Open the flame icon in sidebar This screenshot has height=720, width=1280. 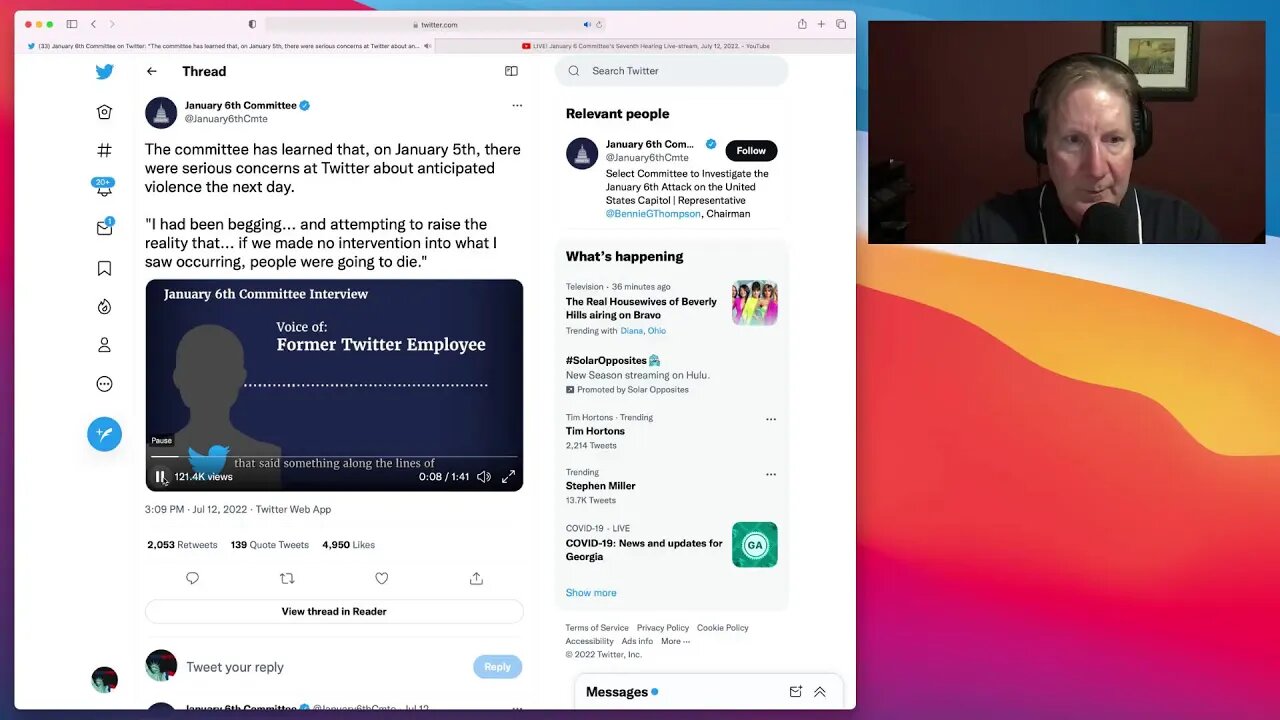click(x=104, y=307)
